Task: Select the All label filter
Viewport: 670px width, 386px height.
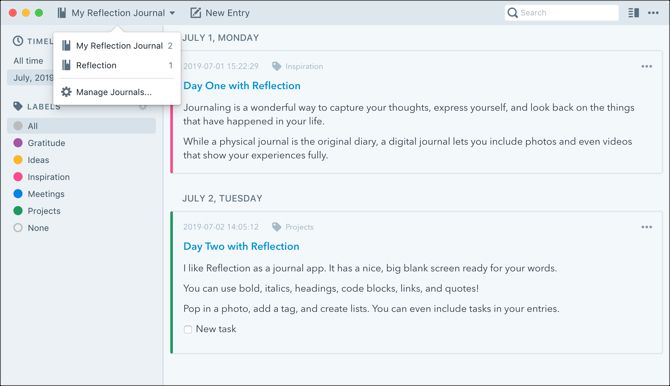Action: click(81, 126)
